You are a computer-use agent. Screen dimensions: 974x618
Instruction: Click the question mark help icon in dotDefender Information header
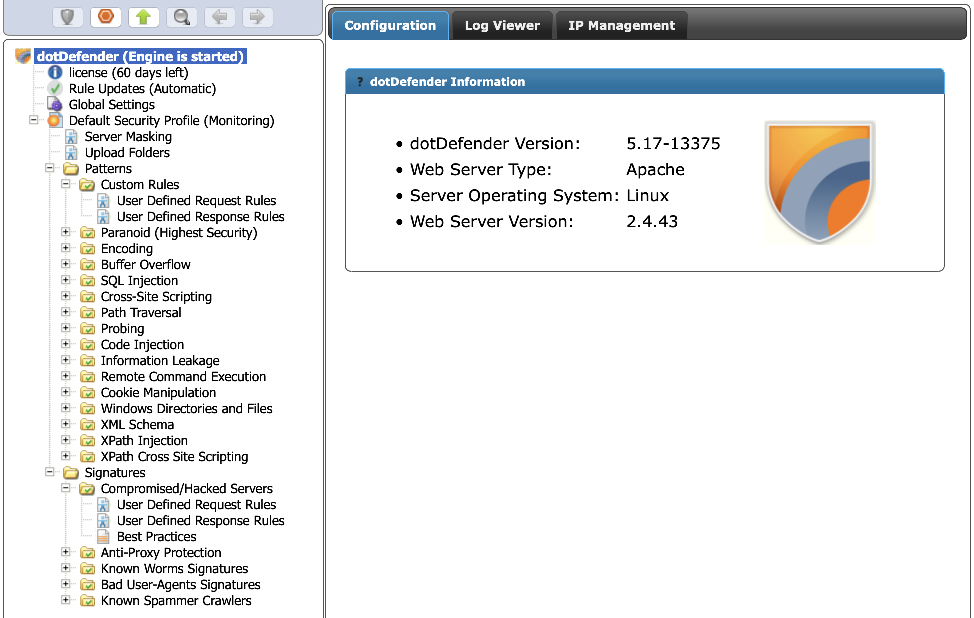pyautogui.click(x=360, y=81)
